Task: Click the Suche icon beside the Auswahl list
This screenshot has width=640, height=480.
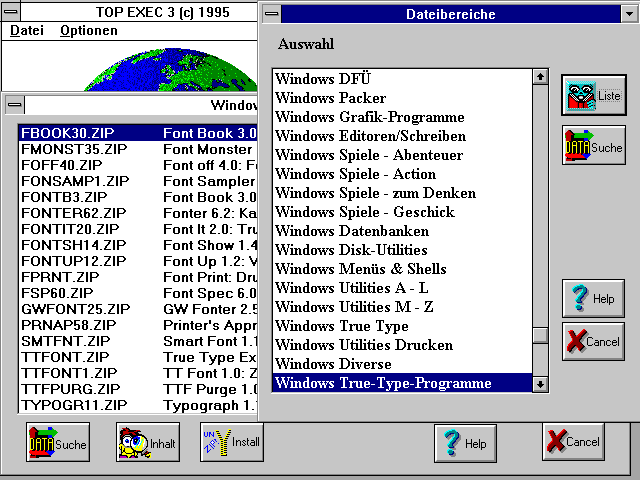Action: [x=593, y=146]
